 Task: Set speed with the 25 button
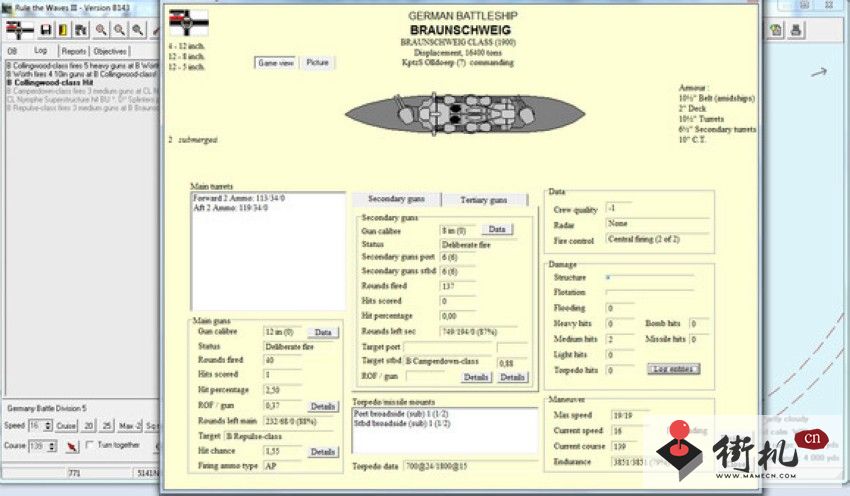107,426
